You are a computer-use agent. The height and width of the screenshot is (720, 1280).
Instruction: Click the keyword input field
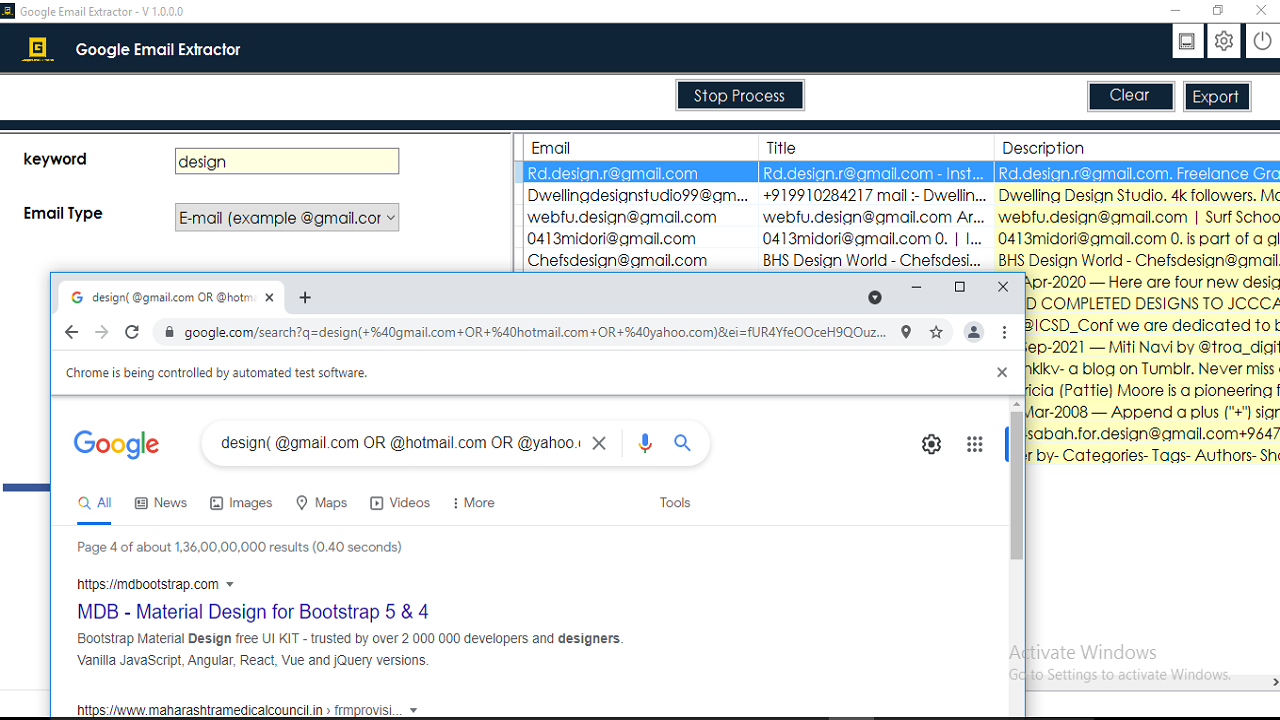tap(287, 160)
